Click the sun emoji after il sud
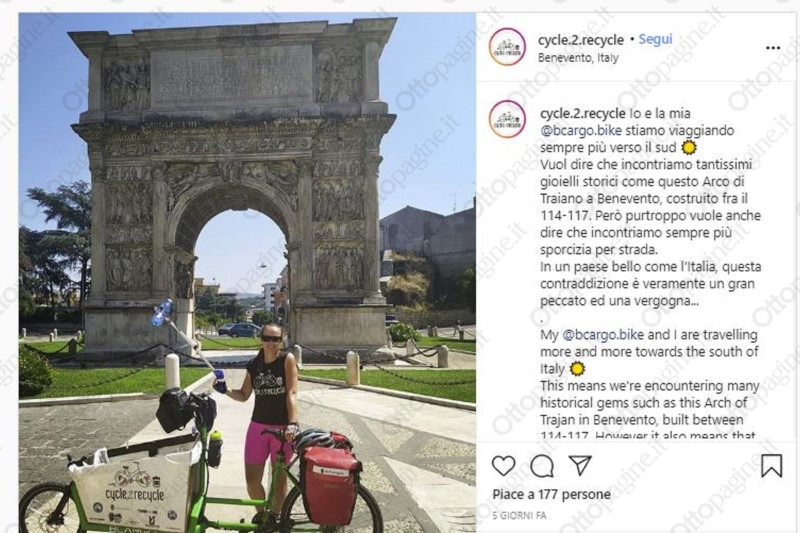 click(x=689, y=148)
